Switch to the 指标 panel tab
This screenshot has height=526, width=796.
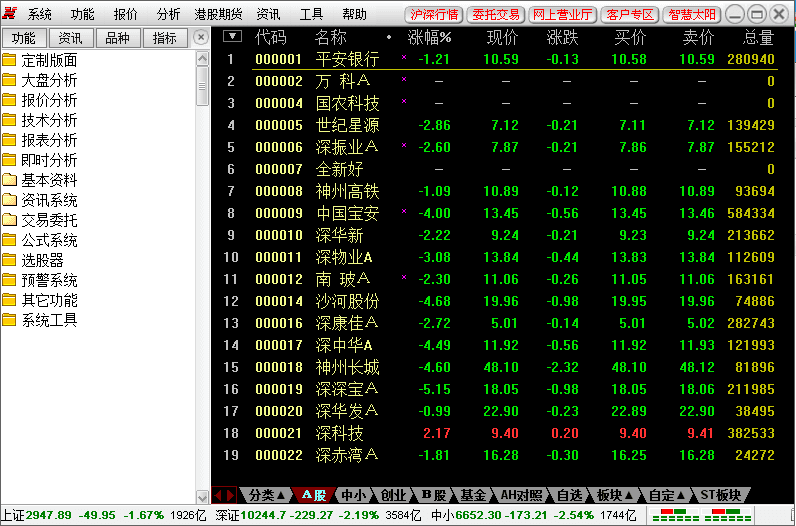point(165,37)
